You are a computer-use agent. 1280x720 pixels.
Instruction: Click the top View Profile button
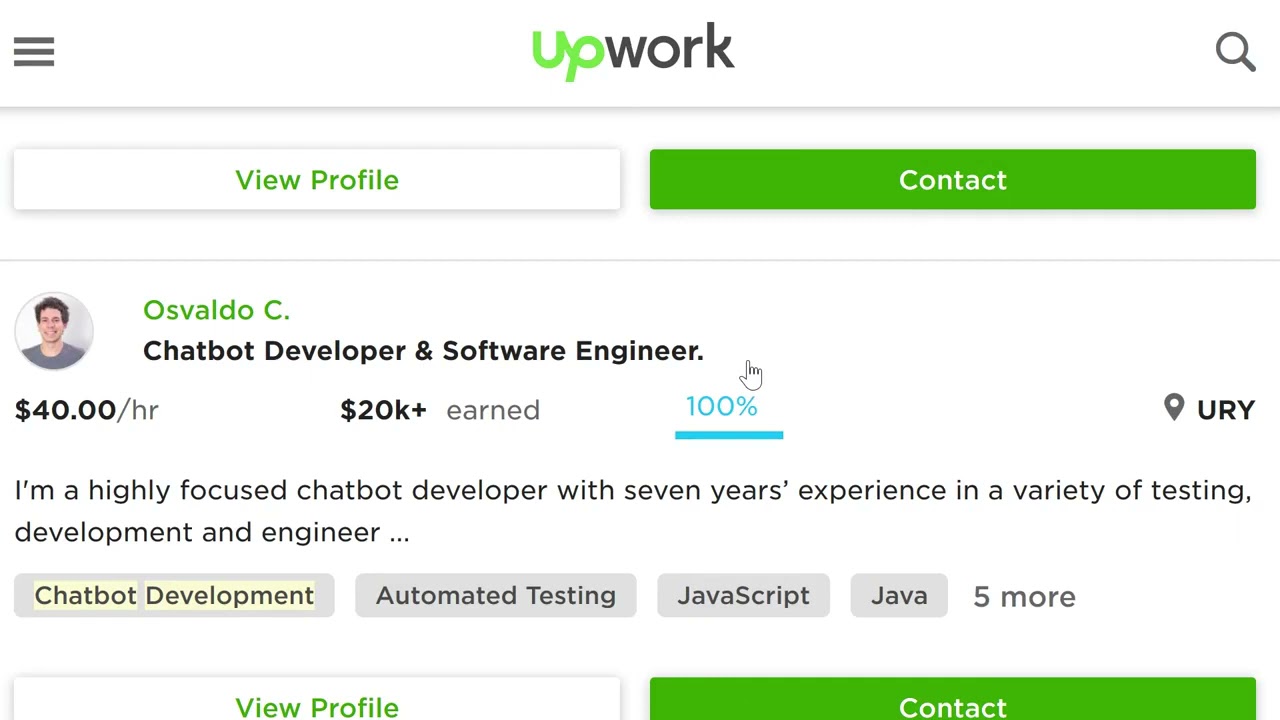click(x=317, y=180)
